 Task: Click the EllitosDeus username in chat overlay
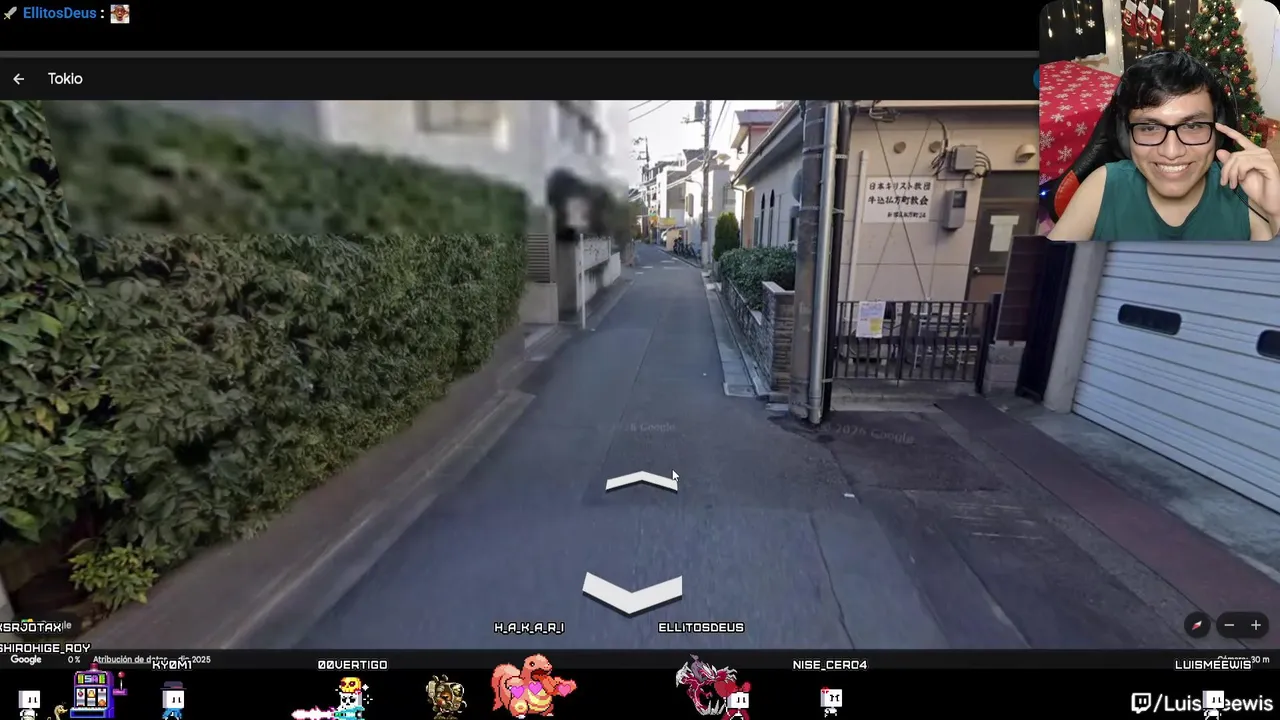(x=59, y=13)
